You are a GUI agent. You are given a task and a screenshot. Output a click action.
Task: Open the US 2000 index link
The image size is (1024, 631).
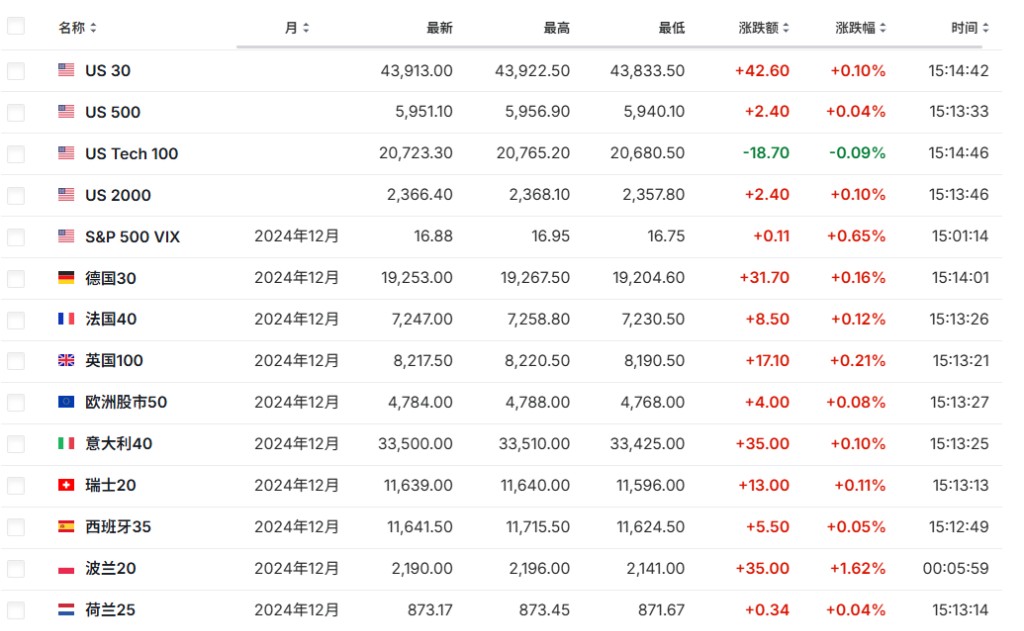coord(118,195)
